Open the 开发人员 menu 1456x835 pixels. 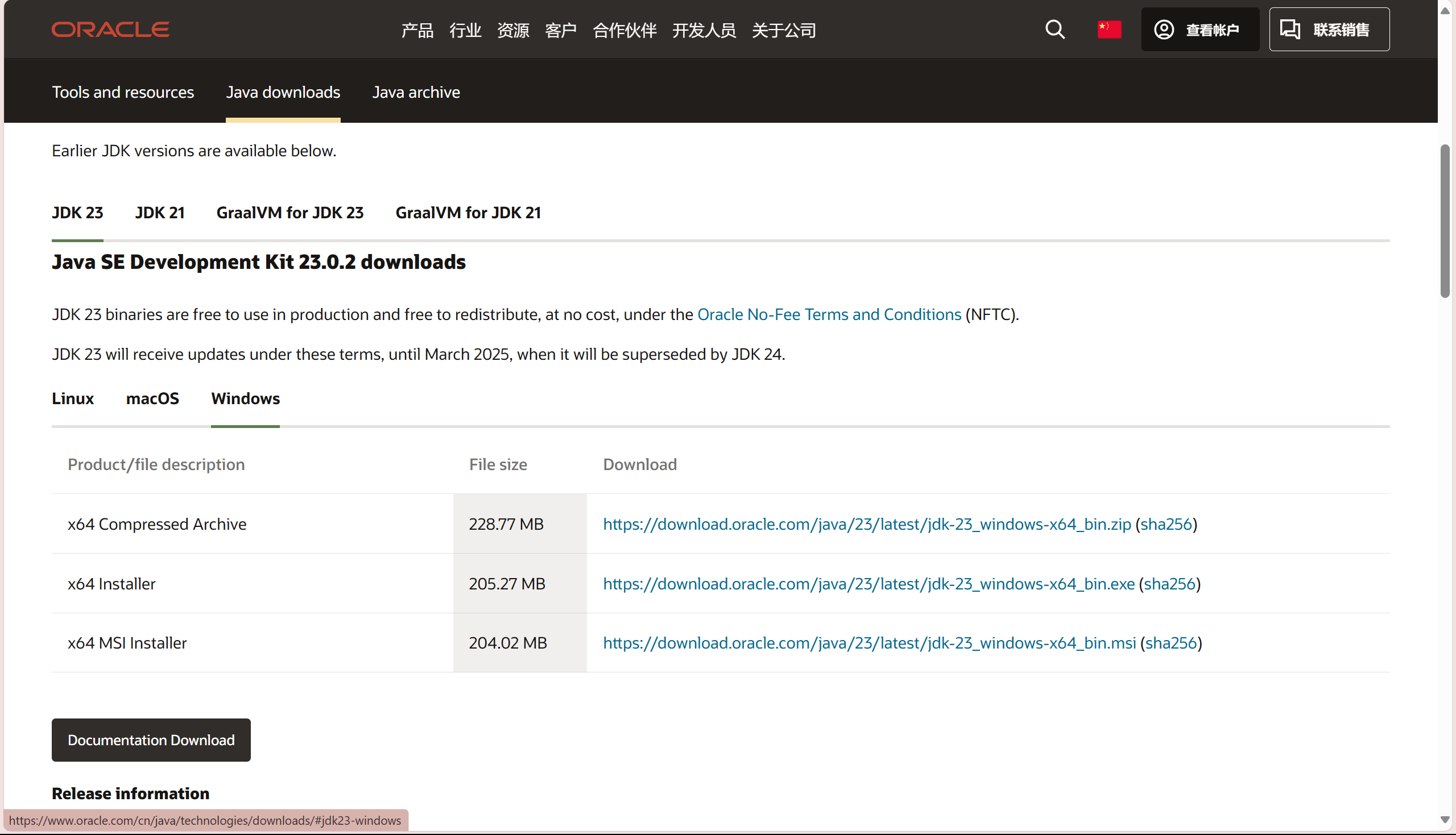704,30
